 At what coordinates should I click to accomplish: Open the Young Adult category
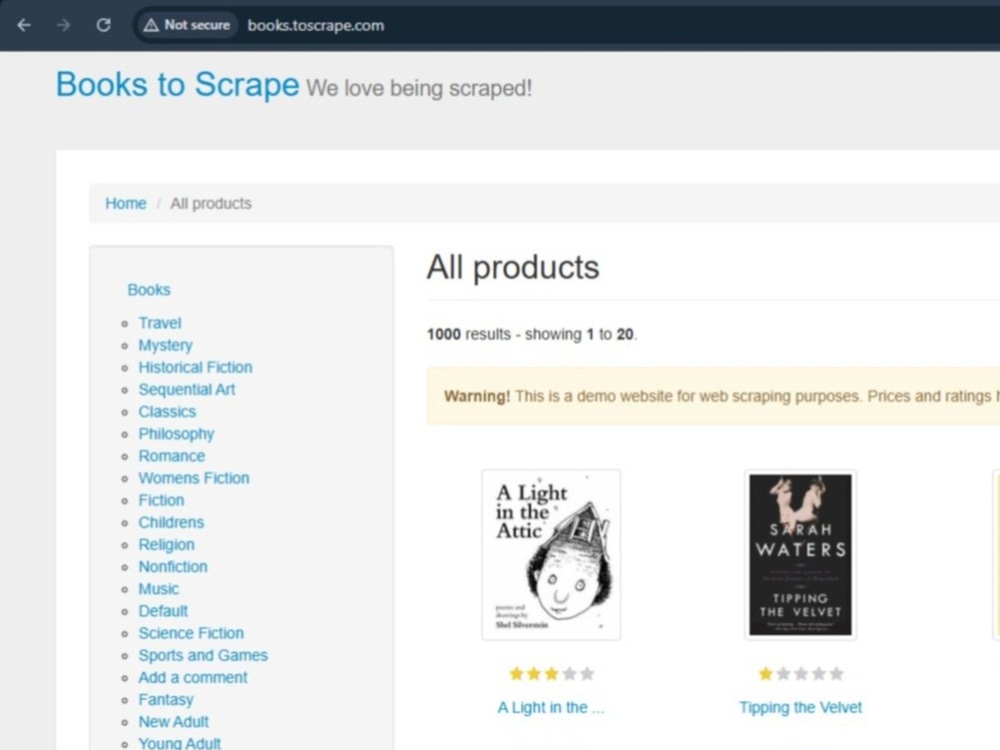[179, 744]
